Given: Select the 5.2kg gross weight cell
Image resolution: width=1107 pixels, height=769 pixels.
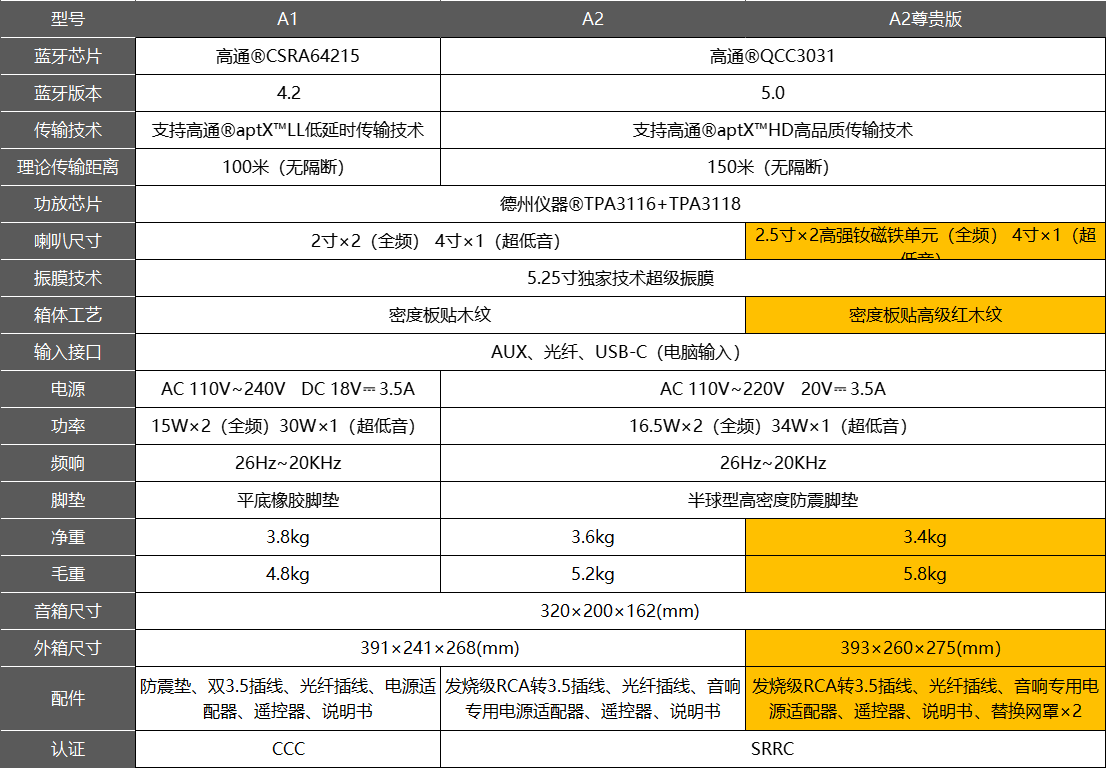Looking at the screenshot, I should tap(593, 574).
